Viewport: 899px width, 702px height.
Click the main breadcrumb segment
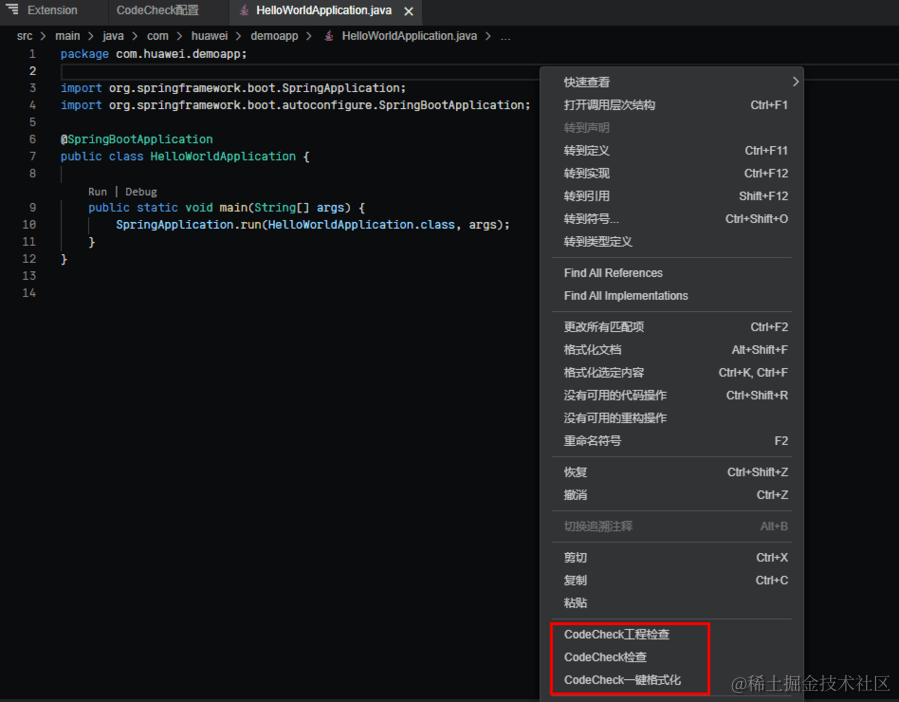click(68, 36)
